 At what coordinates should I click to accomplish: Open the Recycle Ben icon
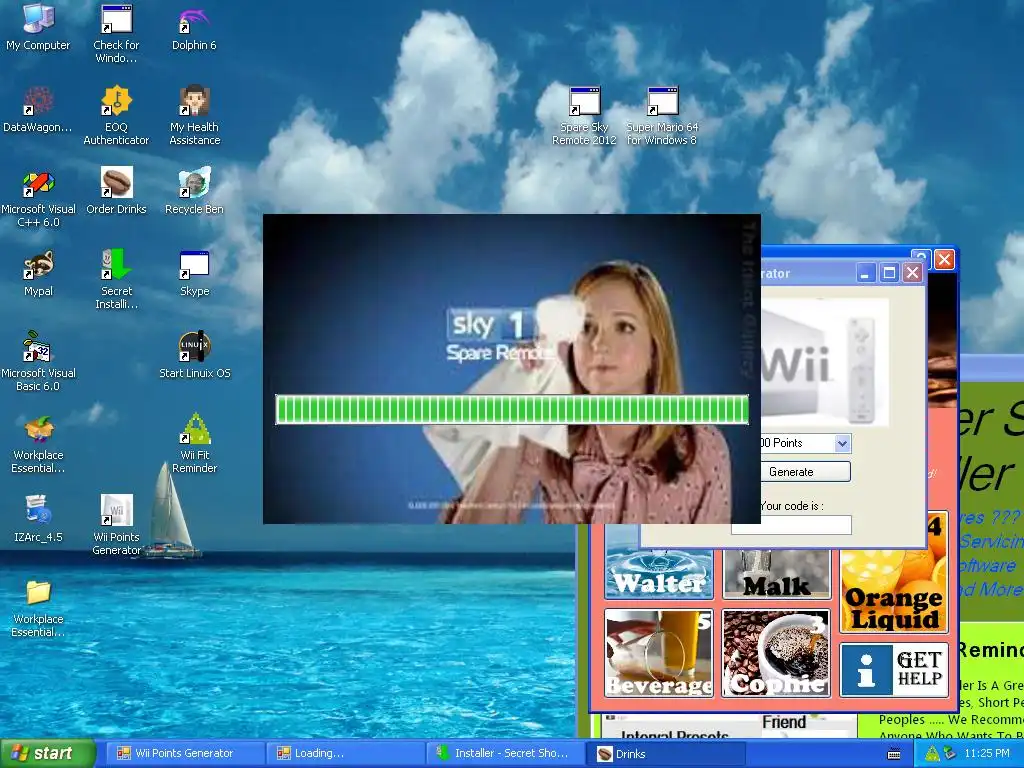coord(194,191)
